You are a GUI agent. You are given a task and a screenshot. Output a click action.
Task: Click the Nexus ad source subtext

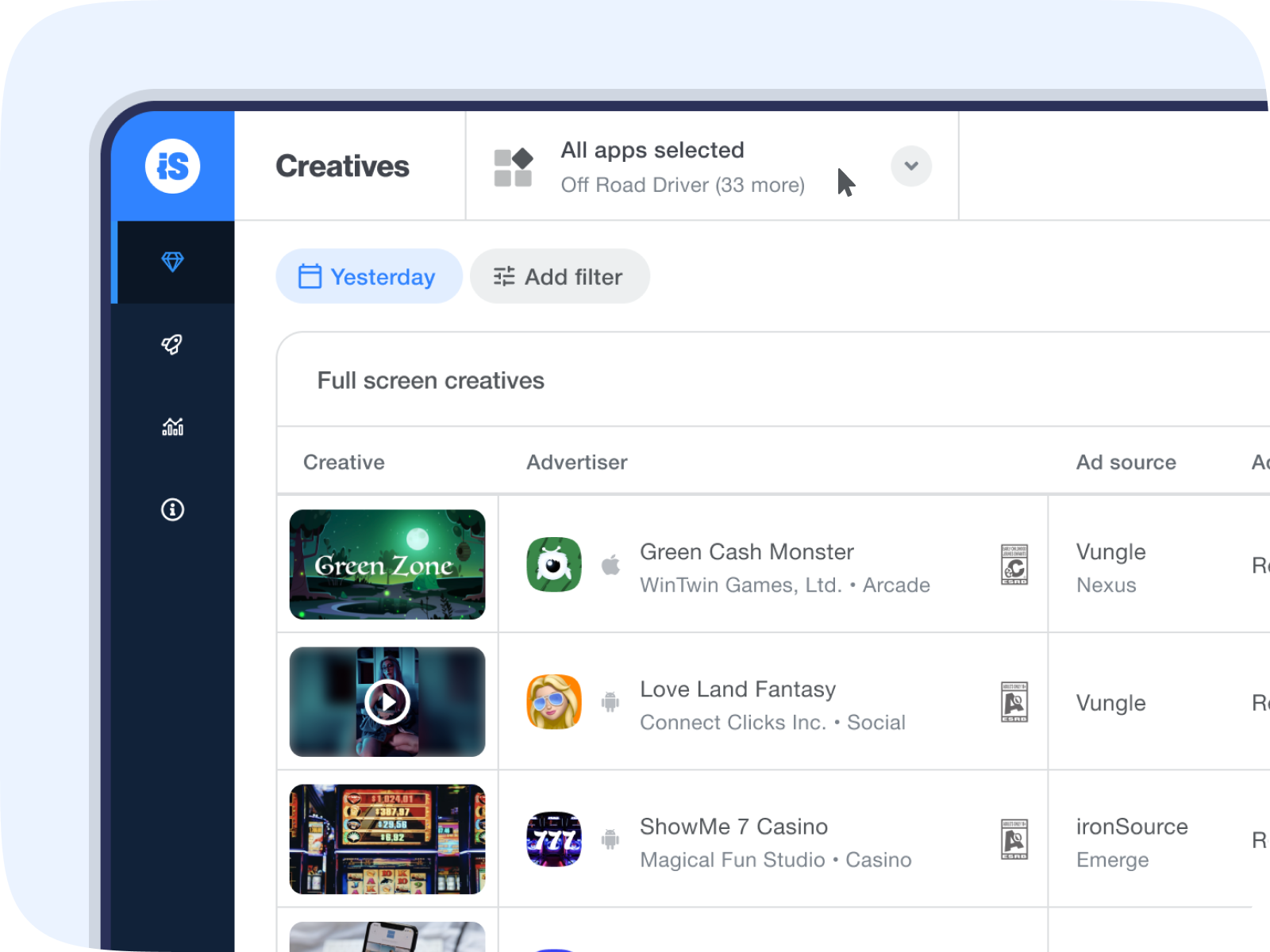click(1106, 585)
